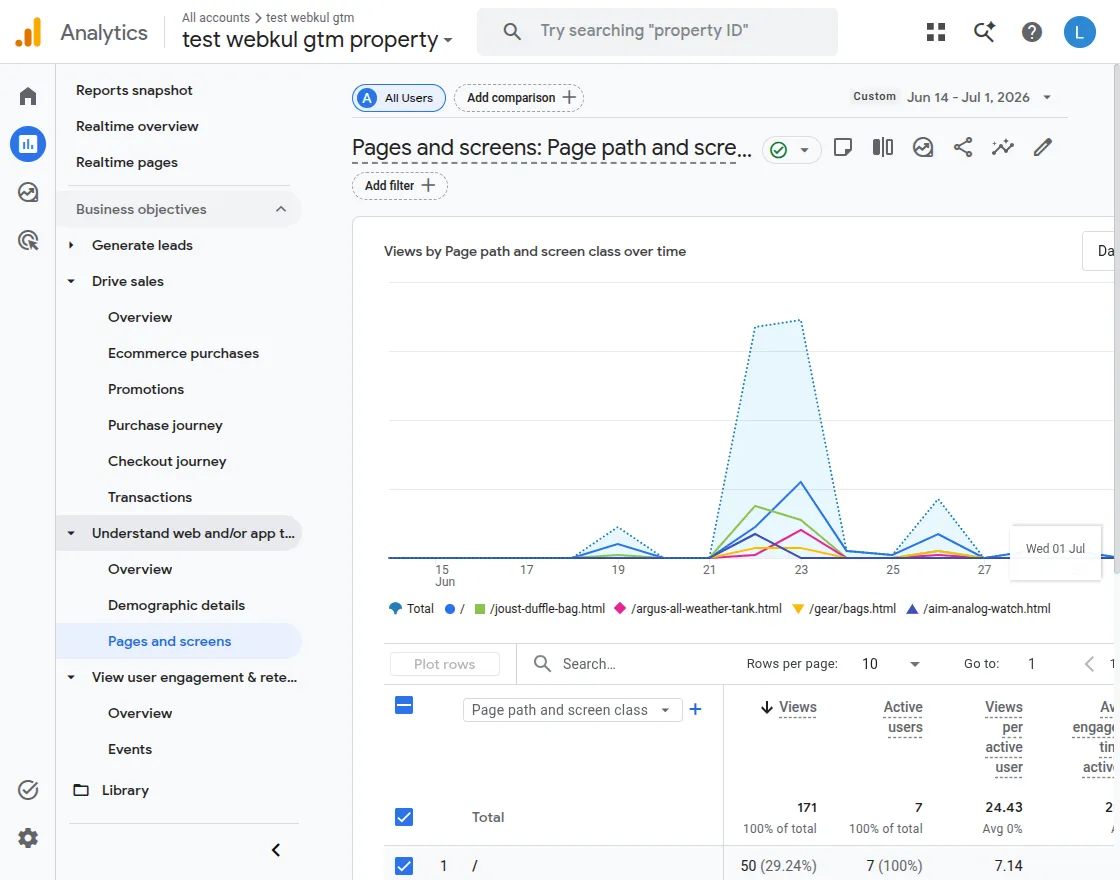Share this report icon
The image size is (1120, 880).
[x=963, y=148]
